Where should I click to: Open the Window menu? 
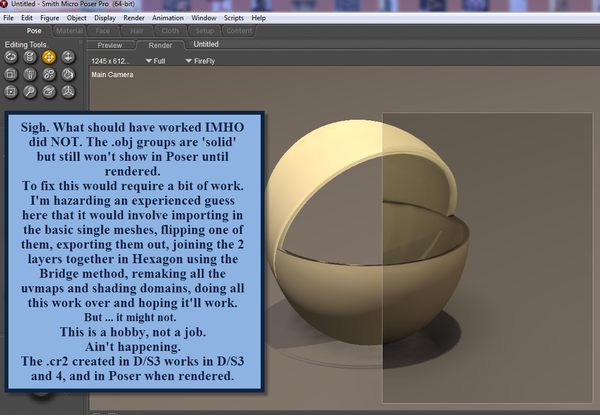(x=204, y=18)
